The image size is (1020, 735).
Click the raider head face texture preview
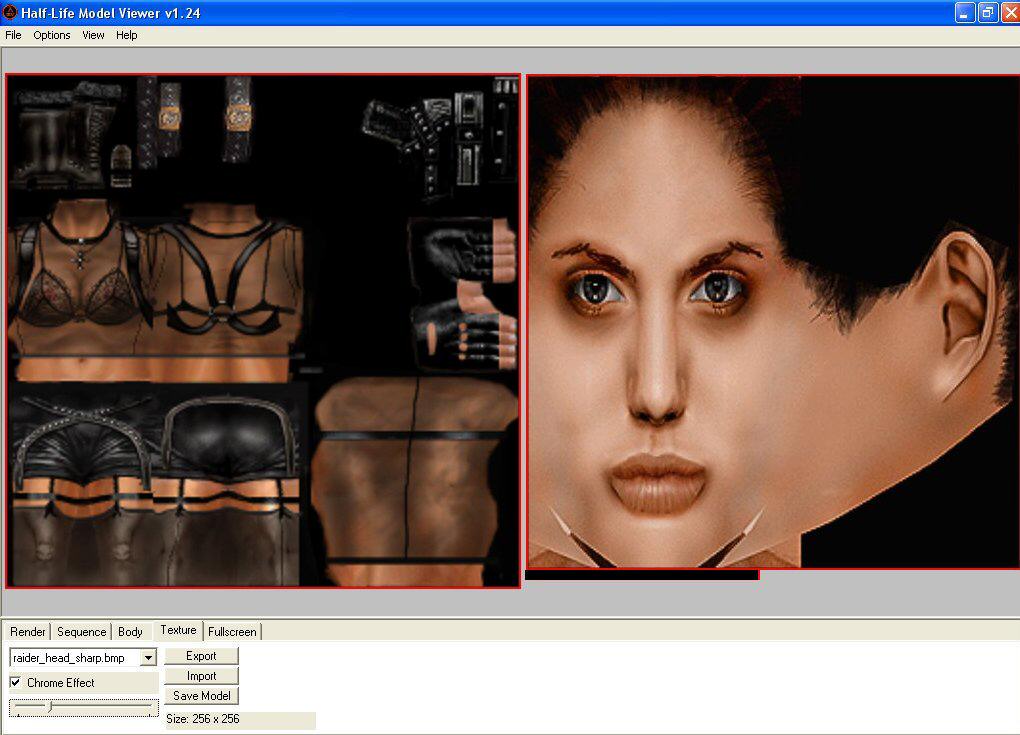click(773, 322)
